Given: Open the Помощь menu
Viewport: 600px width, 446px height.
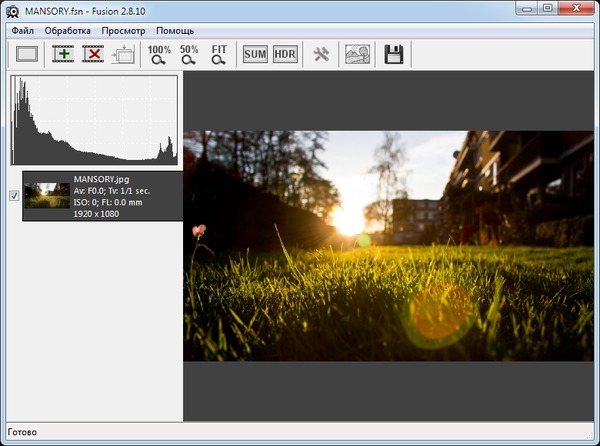Looking at the screenshot, I should [175, 31].
